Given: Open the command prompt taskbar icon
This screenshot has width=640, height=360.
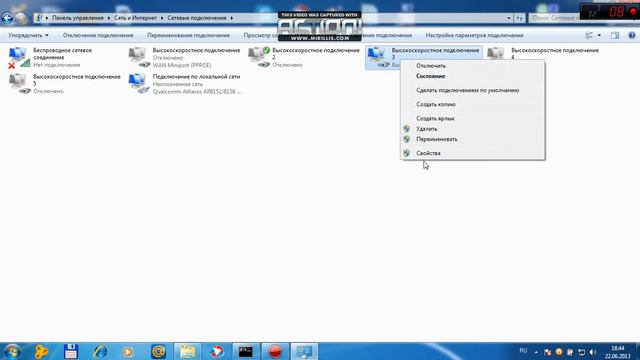Looking at the screenshot, I should 245,351.
